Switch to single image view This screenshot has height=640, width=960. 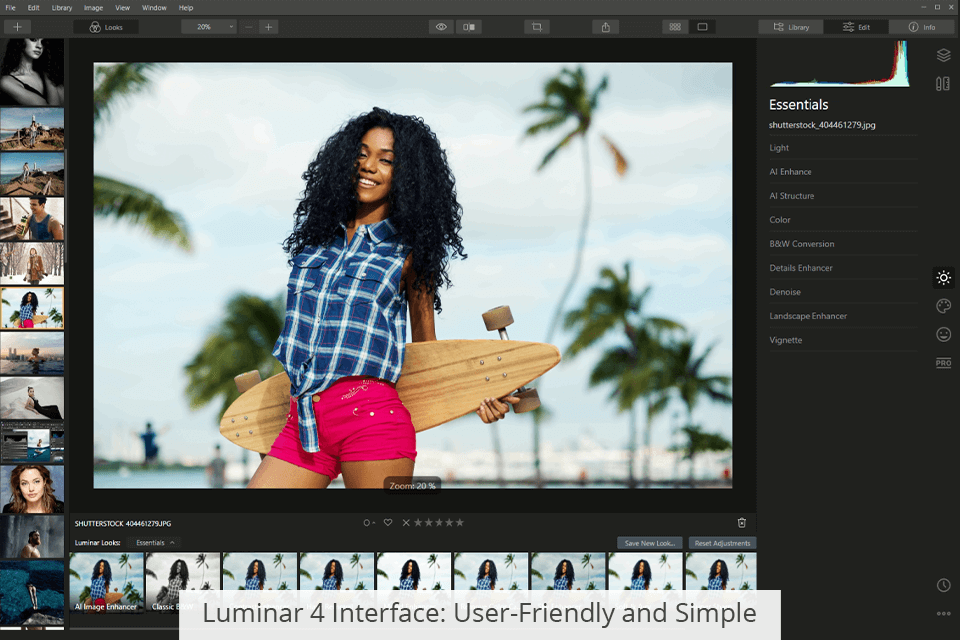(702, 27)
